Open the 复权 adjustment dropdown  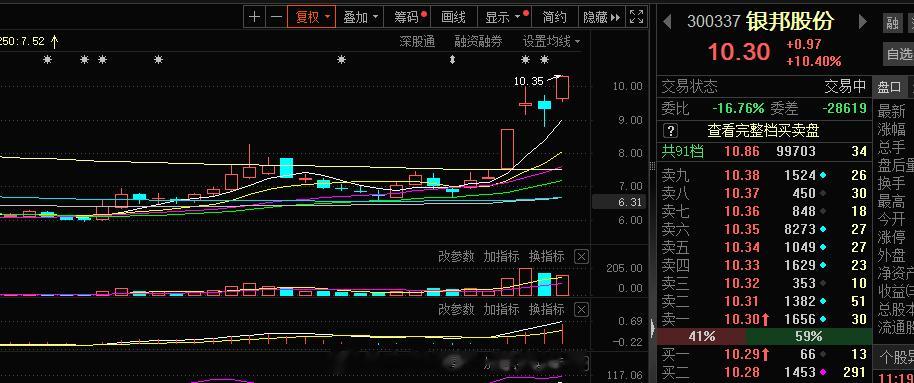[312, 17]
